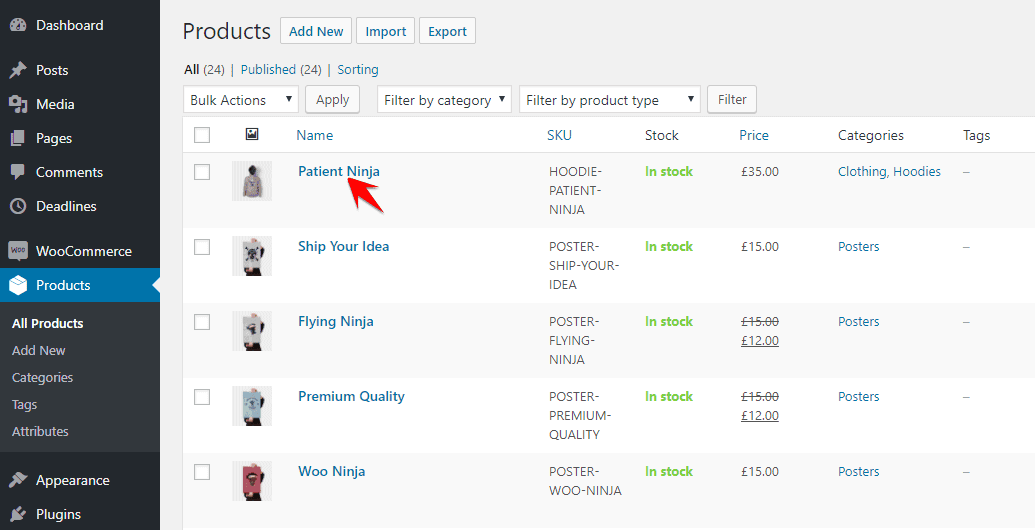The height and width of the screenshot is (530, 1035).
Task: Click the Deadlines clock icon
Action: pos(18,206)
